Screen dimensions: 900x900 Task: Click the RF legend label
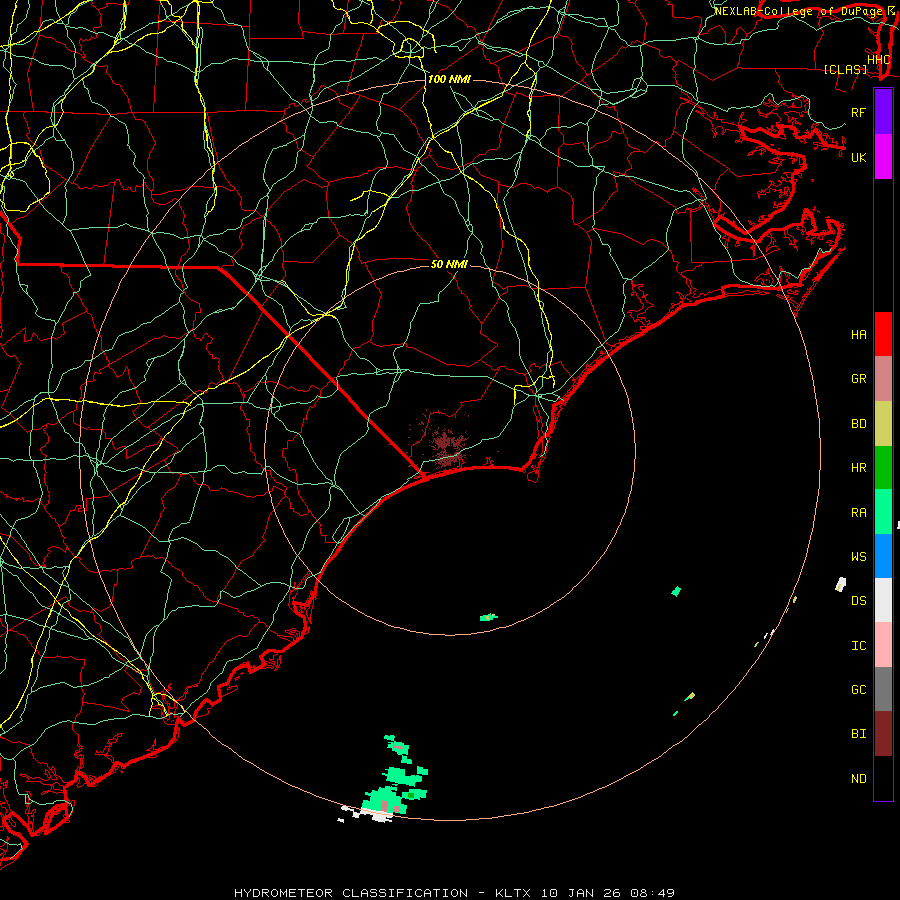click(x=858, y=112)
